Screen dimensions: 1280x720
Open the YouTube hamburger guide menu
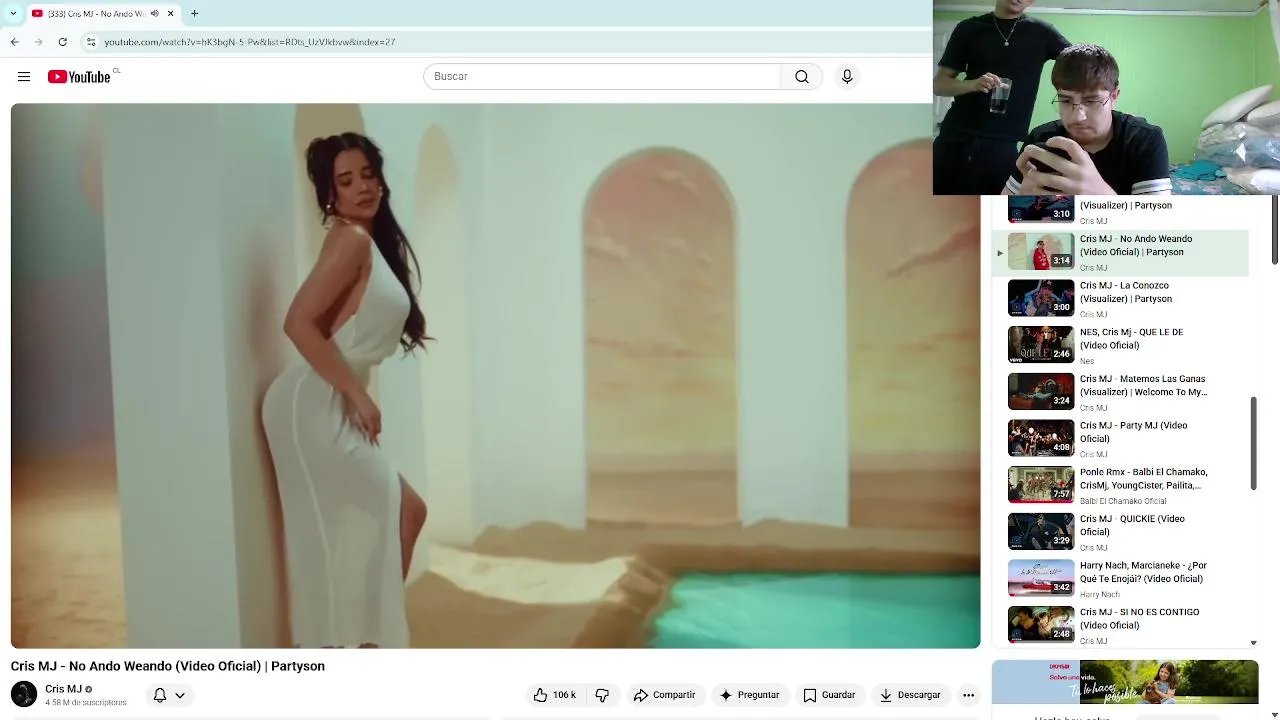24,76
